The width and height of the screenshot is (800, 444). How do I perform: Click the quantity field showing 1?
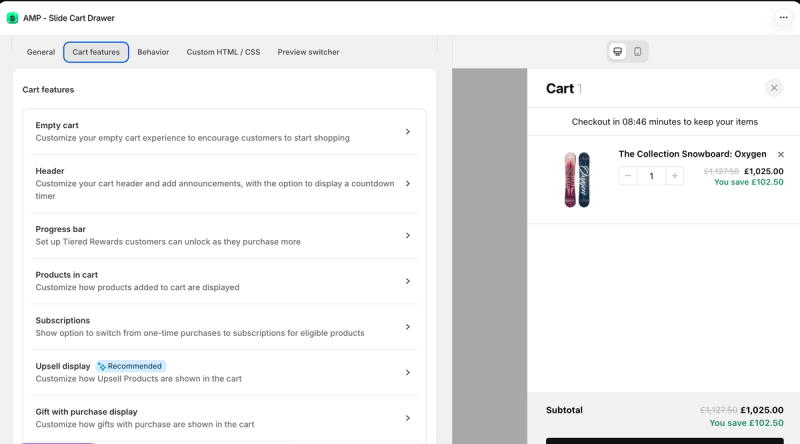652,176
